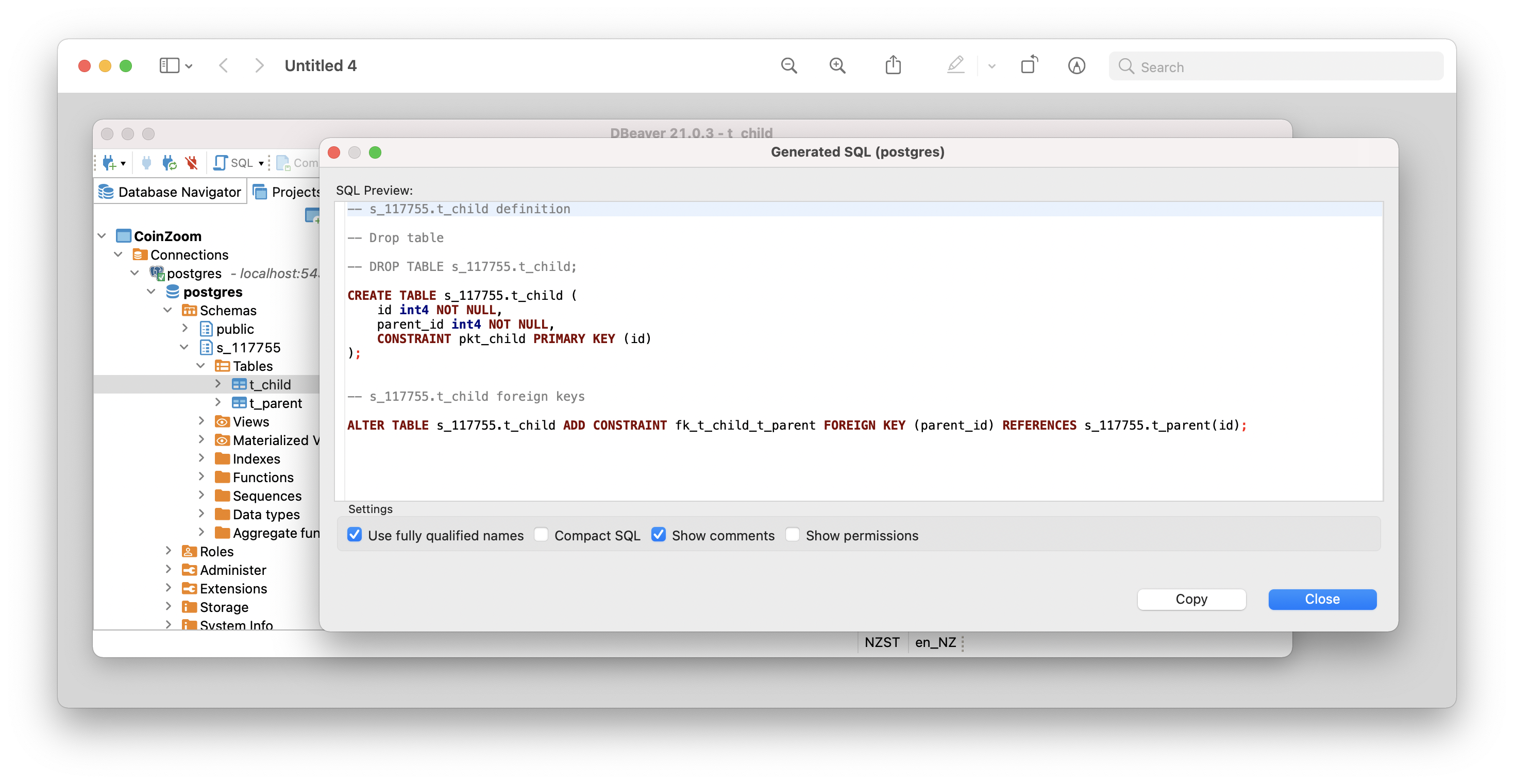The image size is (1514, 784).
Task: Select the Connections folder icon
Action: [x=140, y=254]
